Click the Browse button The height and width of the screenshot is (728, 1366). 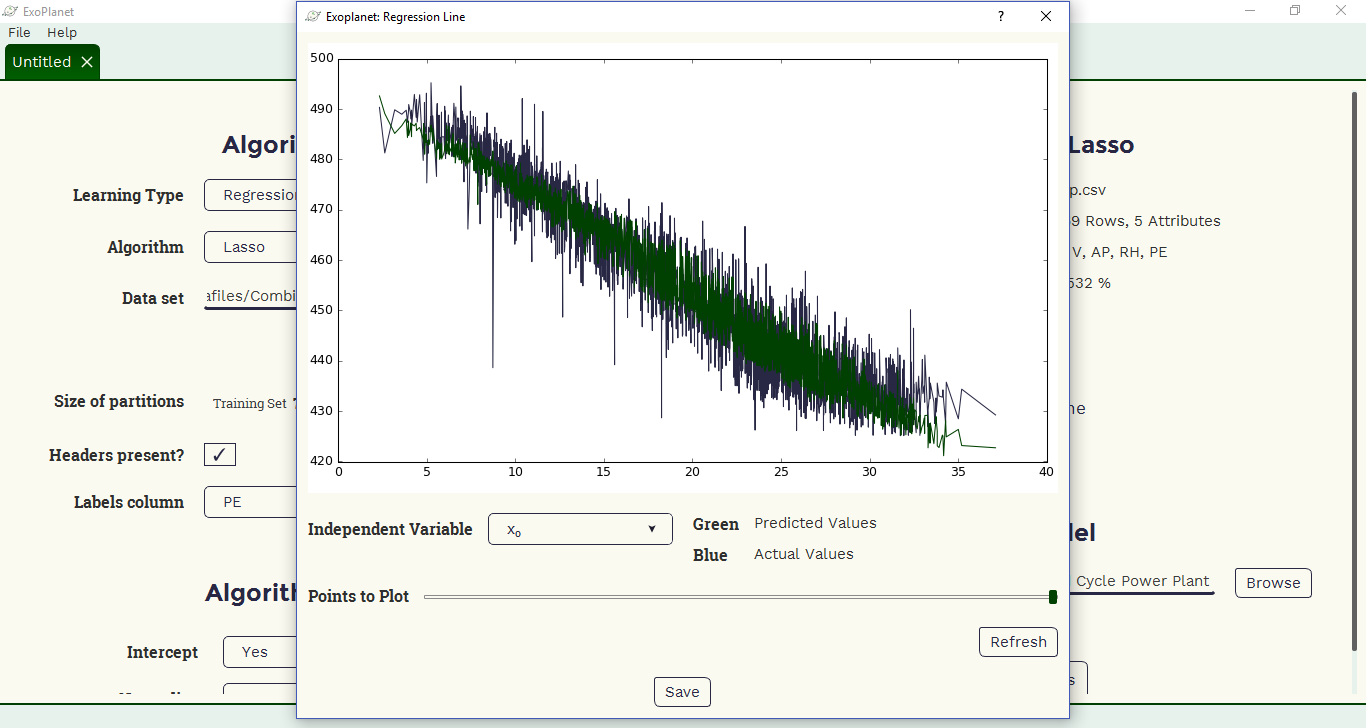point(1272,583)
